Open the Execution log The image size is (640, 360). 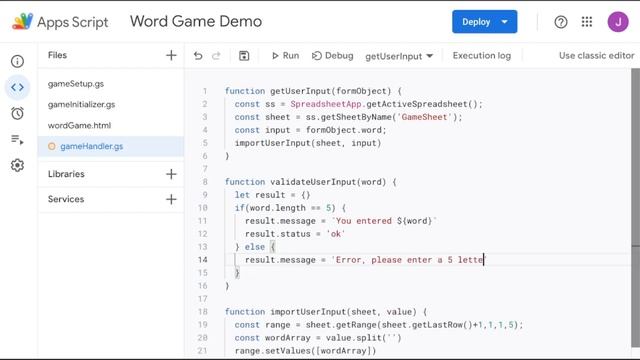coord(482,56)
